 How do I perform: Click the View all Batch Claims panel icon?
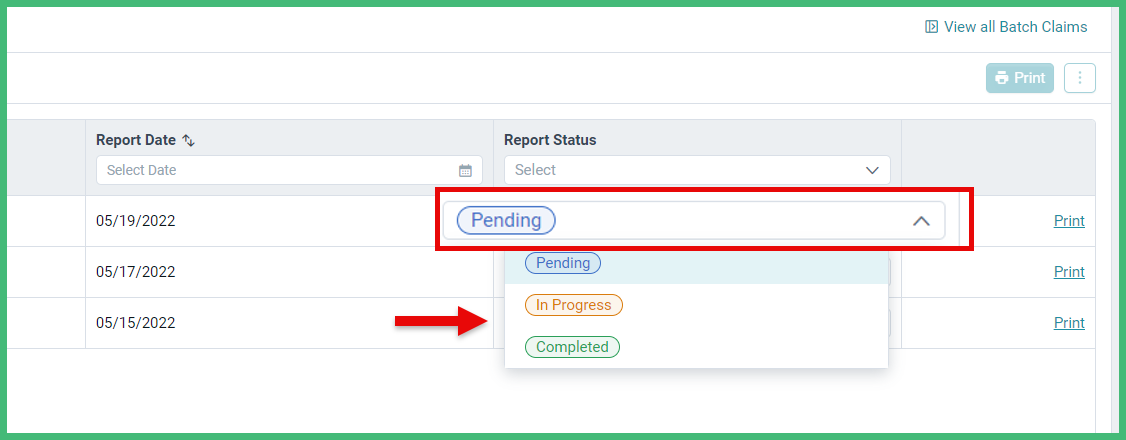point(931,27)
